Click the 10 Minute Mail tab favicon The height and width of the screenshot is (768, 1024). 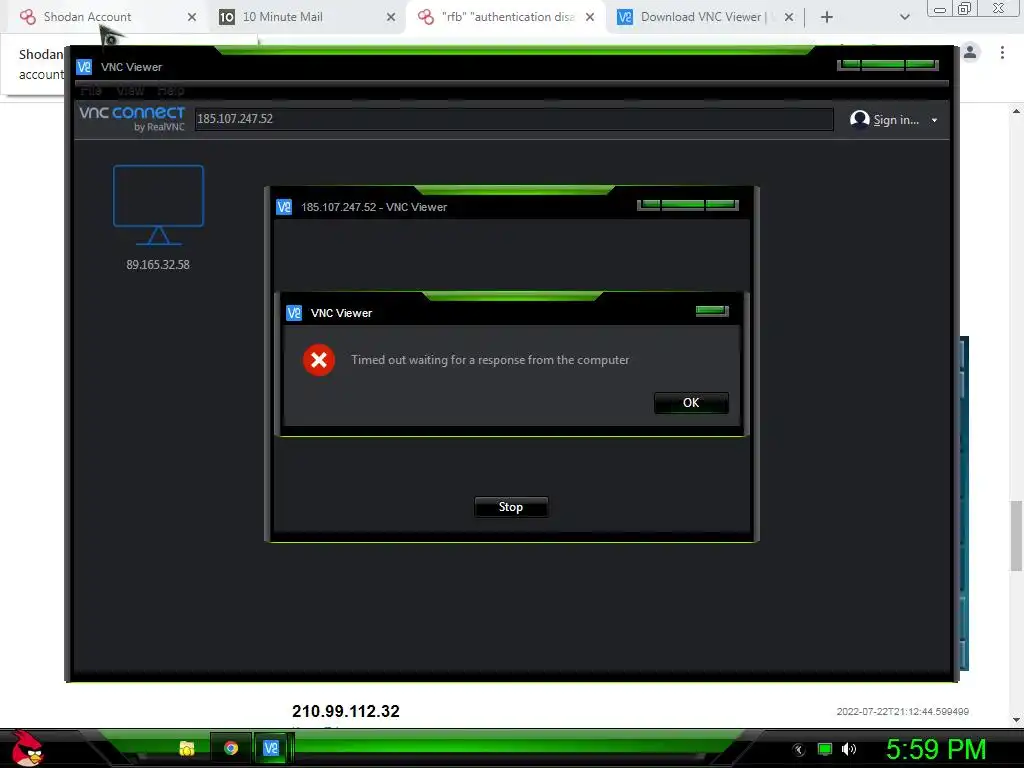[x=227, y=17]
